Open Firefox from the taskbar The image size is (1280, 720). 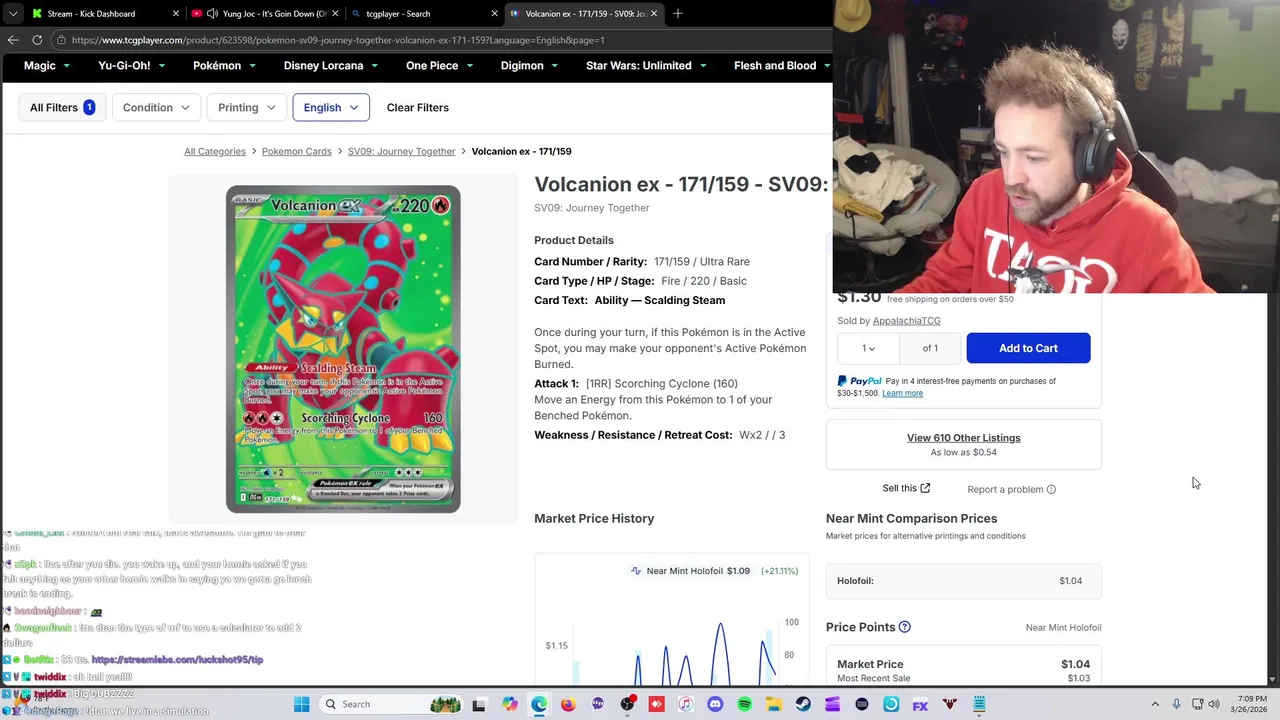[x=568, y=704]
